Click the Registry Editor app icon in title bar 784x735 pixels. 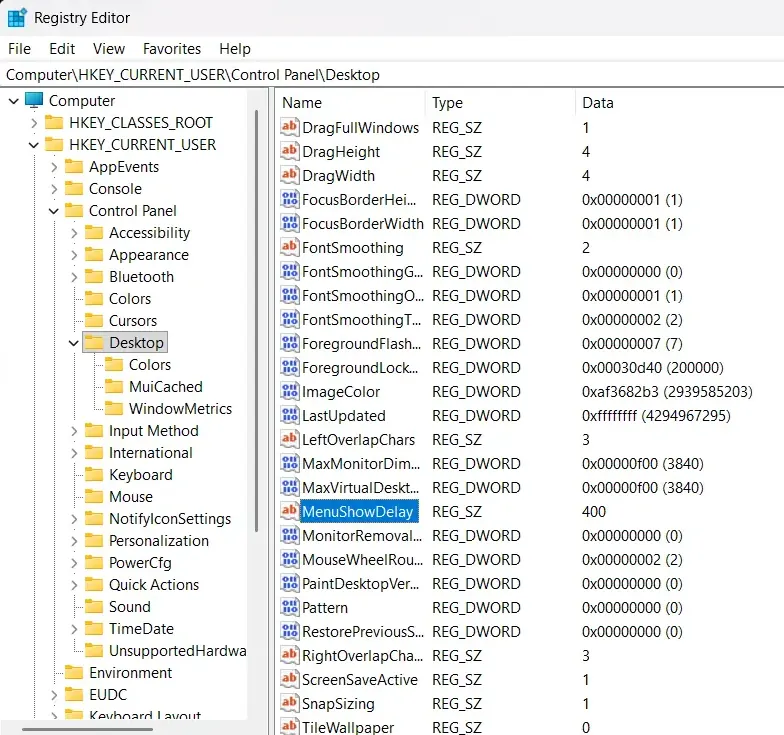pyautogui.click(x=17, y=18)
